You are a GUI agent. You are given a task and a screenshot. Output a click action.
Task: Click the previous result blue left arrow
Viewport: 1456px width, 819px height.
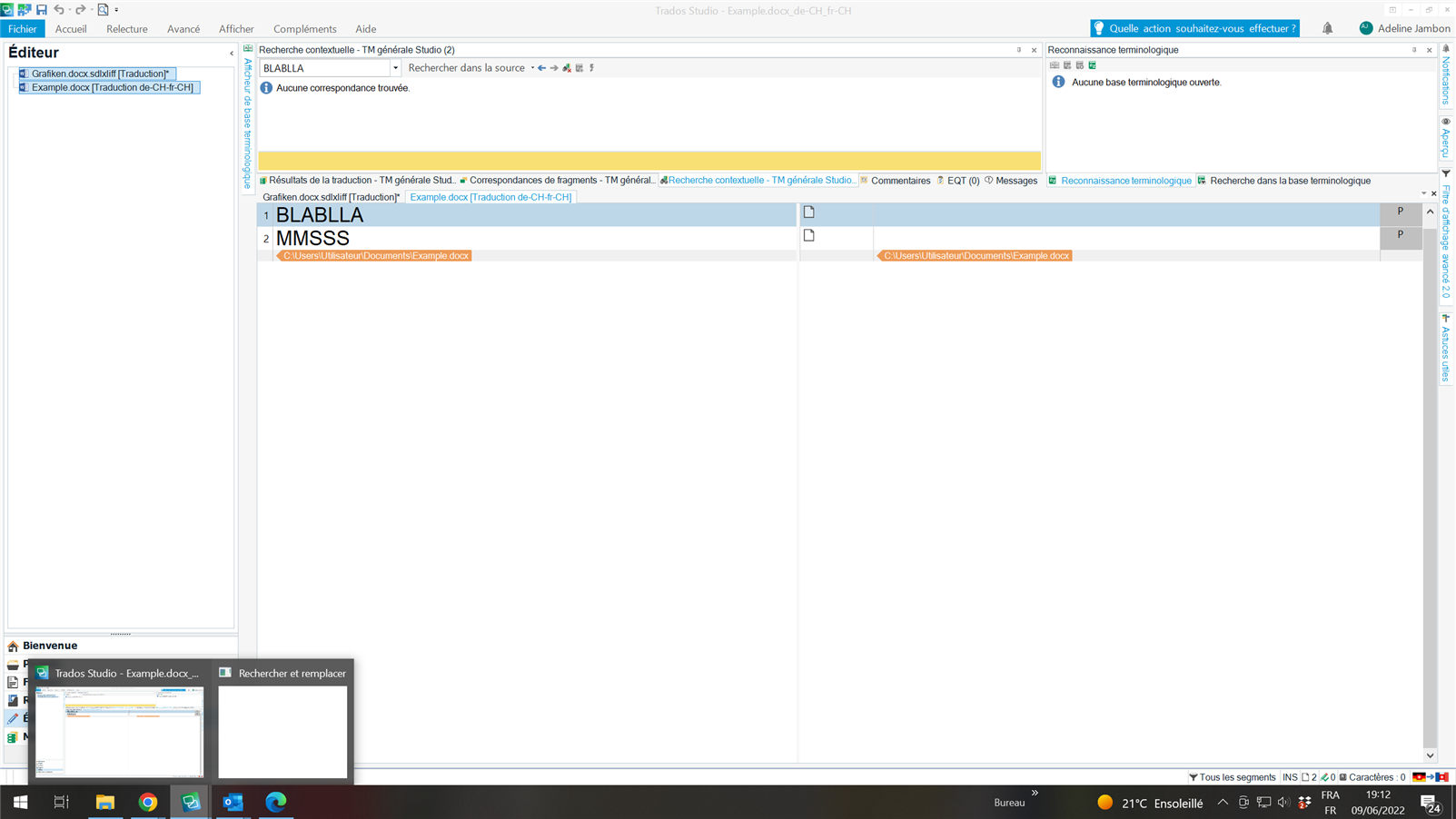[542, 68]
